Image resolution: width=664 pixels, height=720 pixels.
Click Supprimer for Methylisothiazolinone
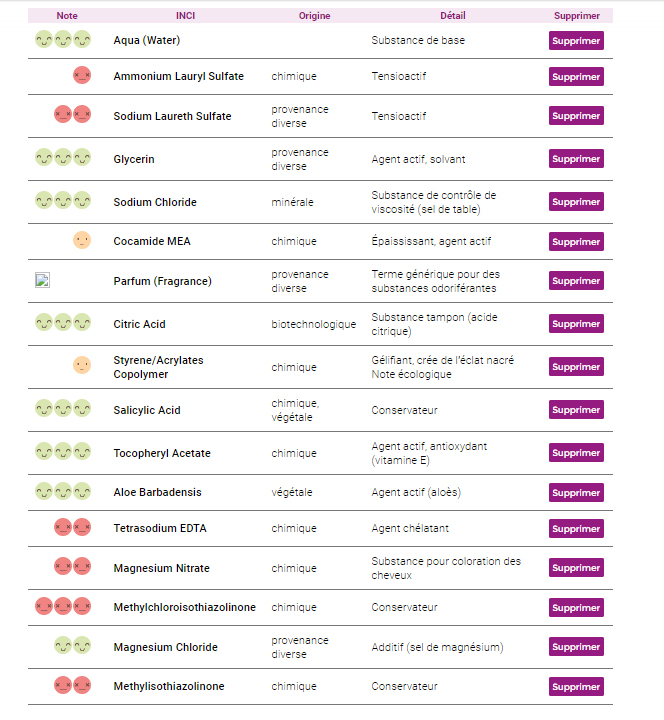[576, 686]
